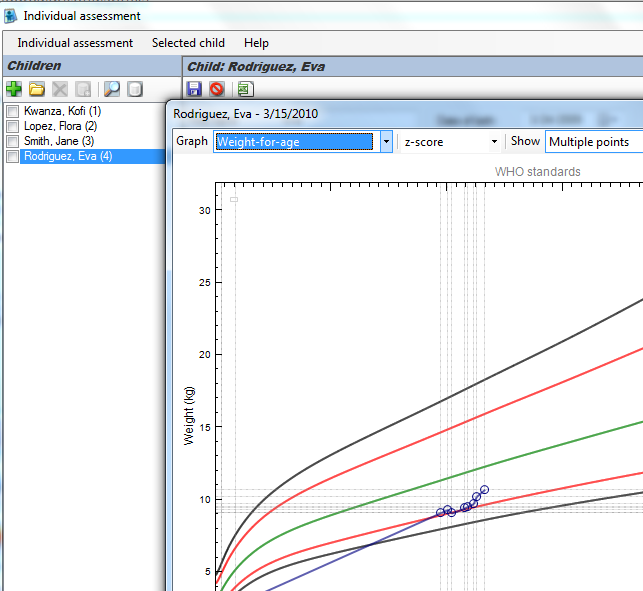This screenshot has width=643, height=591.
Task: Export to Excel using the spreadsheet icon
Action: (x=246, y=89)
